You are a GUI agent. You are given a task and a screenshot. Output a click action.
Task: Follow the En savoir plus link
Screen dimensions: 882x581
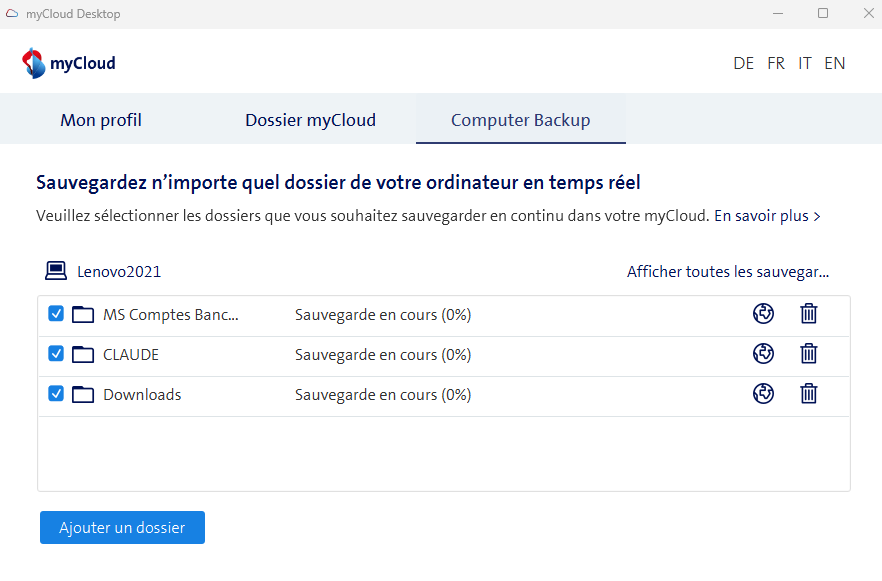click(x=766, y=216)
